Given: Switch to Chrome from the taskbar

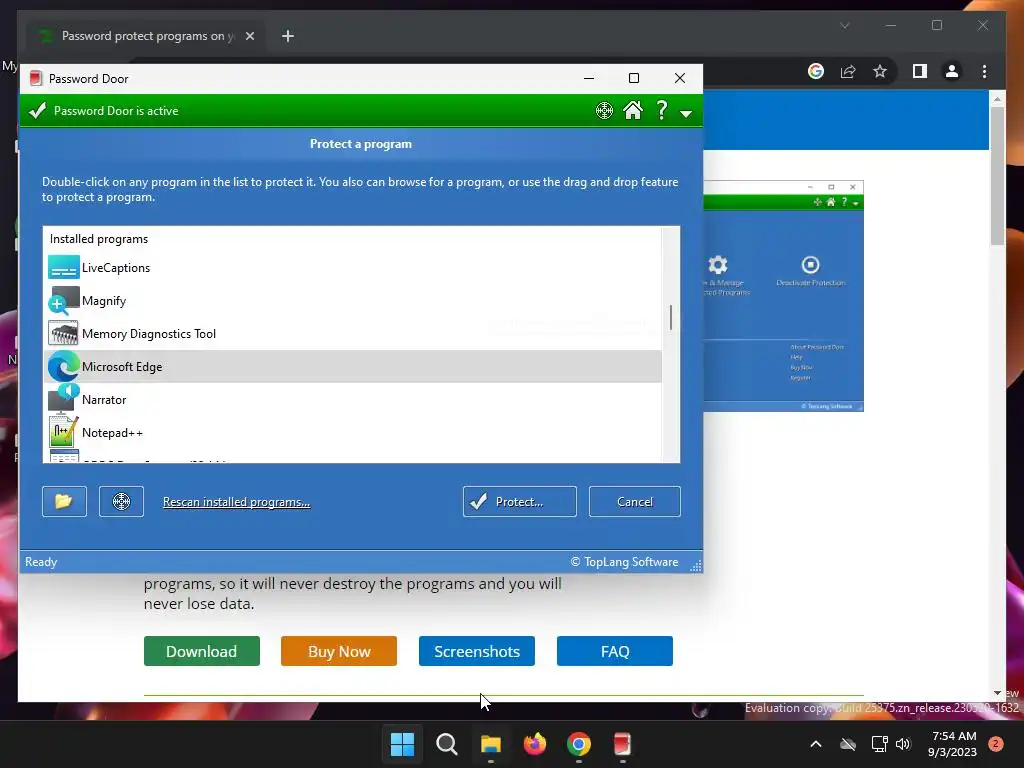Looking at the screenshot, I should 579,744.
